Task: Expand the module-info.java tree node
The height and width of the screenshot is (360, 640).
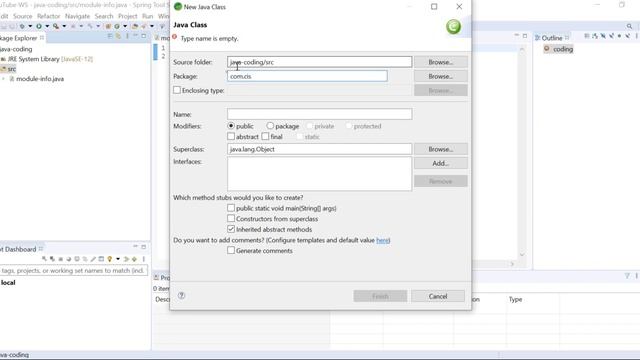Action: tap(4, 79)
